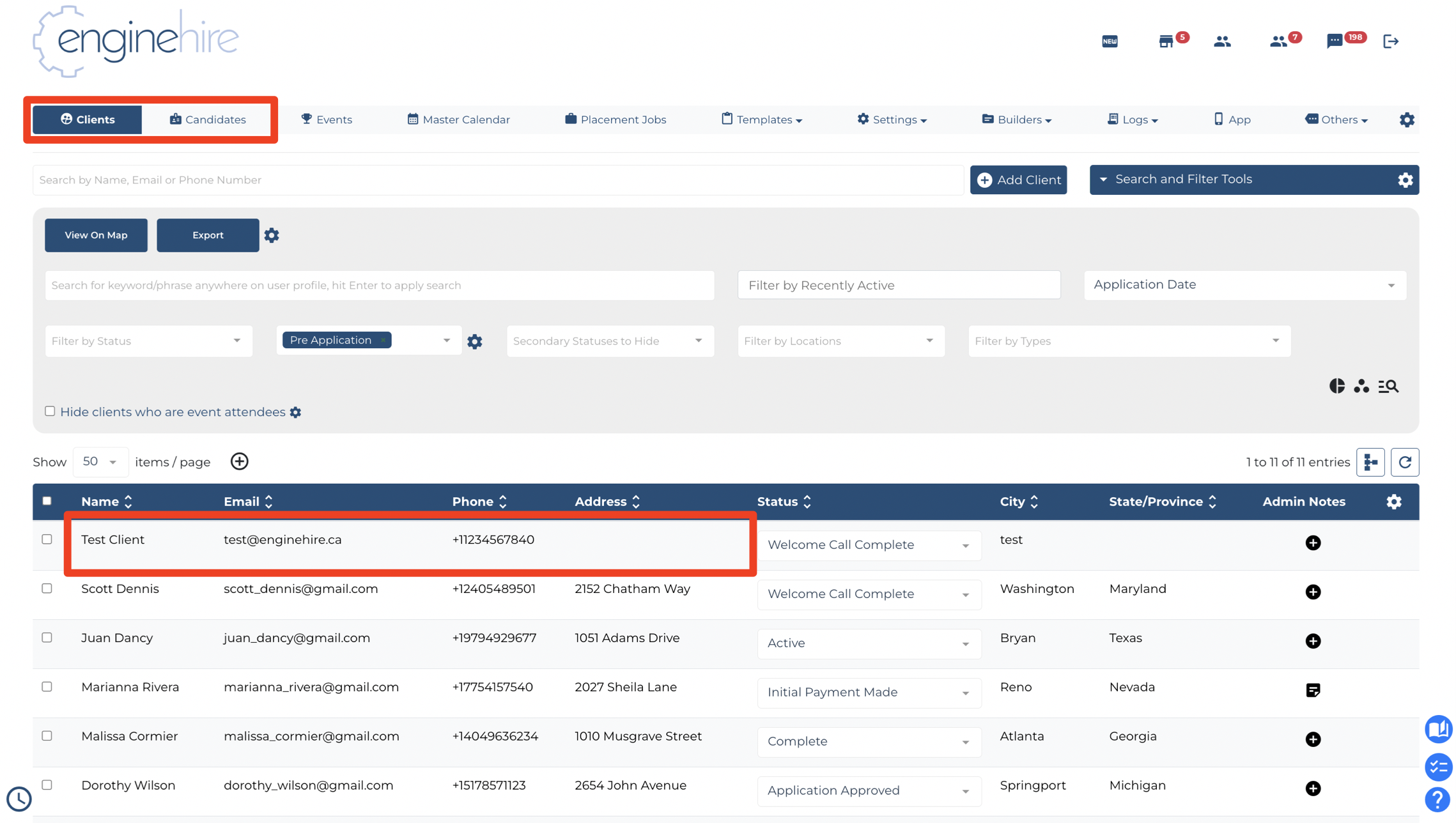1456x823 pixels.
Task: Click the advanced list search icon
Action: (x=1388, y=386)
